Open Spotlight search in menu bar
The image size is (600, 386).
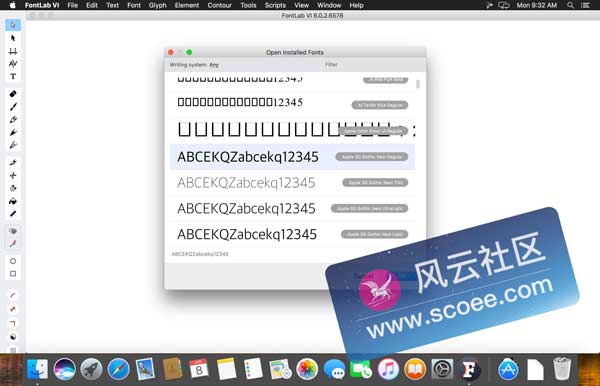pyautogui.click(x=570, y=5)
